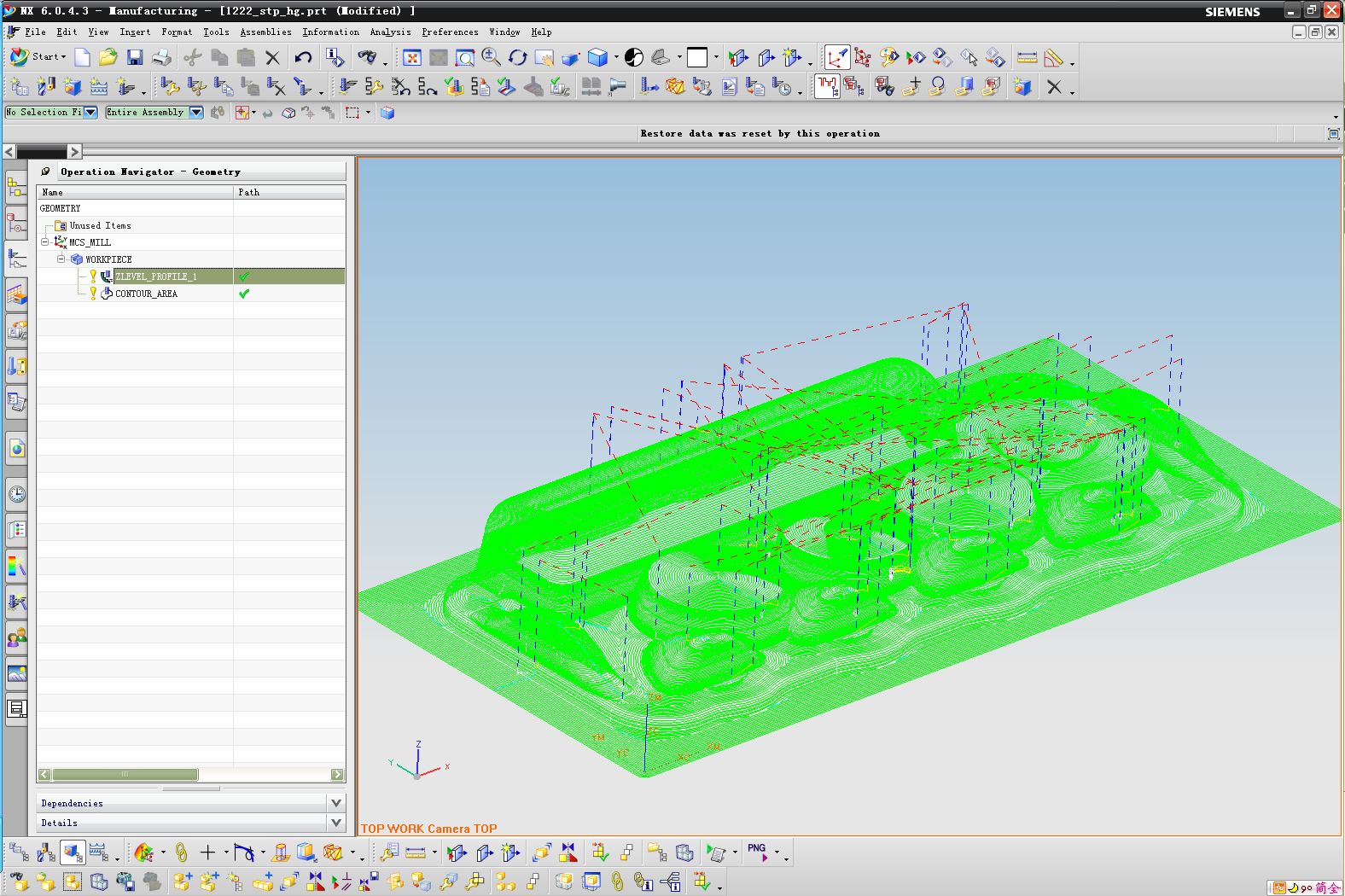The width and height of the screenshot is (1345, 896).
Task: Click the Delete X icon in top toolbar
Action: point(272,57)
